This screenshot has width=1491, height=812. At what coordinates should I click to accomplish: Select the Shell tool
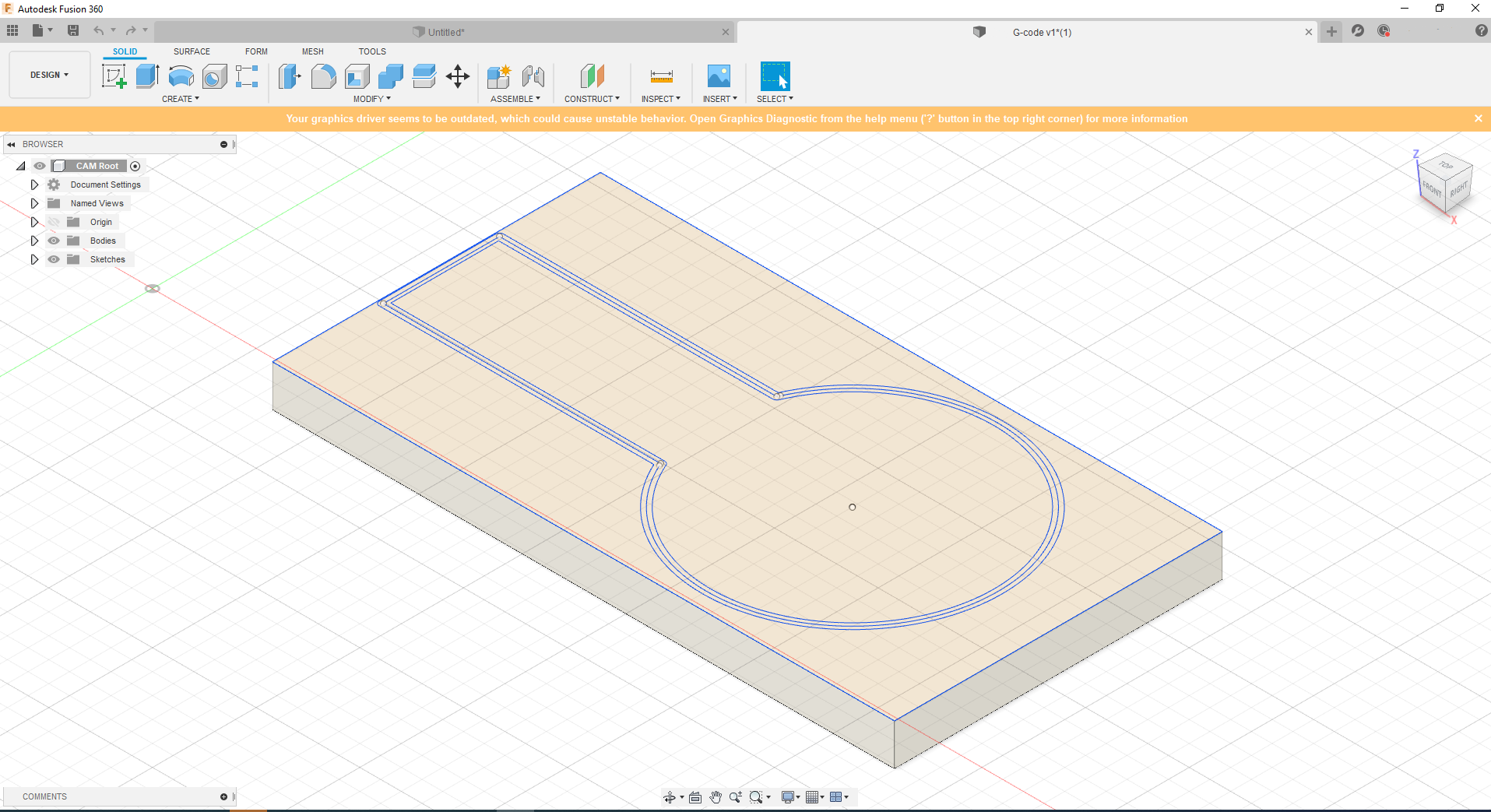(x=357, y=76)
